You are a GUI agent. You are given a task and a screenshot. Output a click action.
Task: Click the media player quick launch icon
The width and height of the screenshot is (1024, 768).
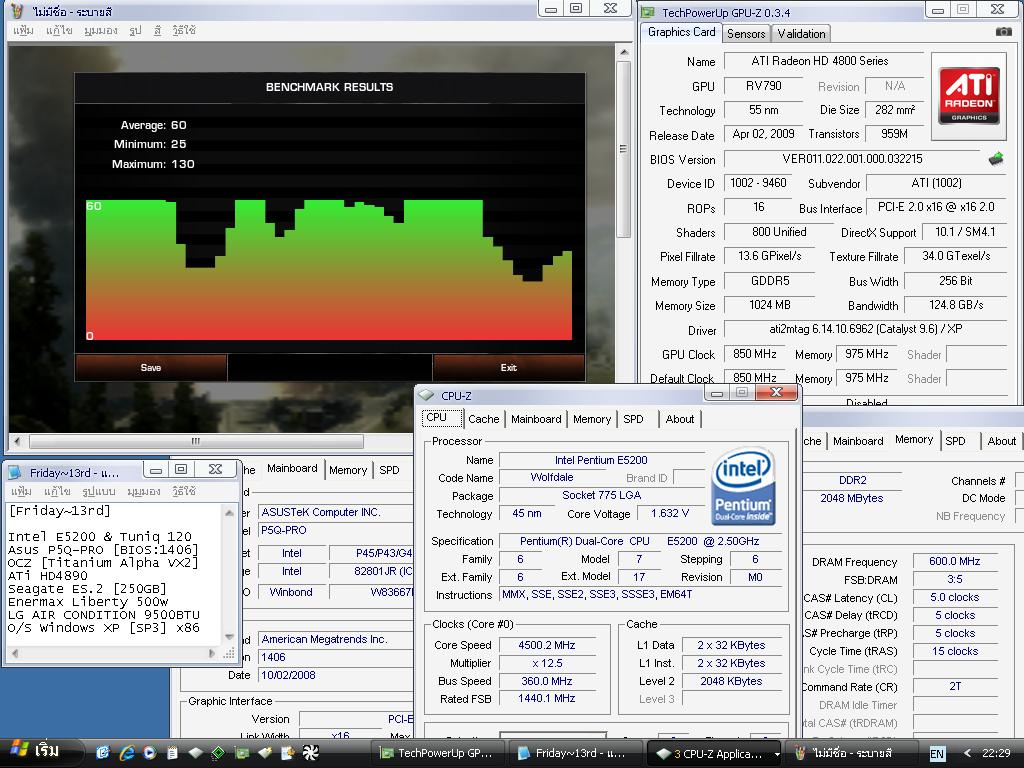click(x=149, y=752)
